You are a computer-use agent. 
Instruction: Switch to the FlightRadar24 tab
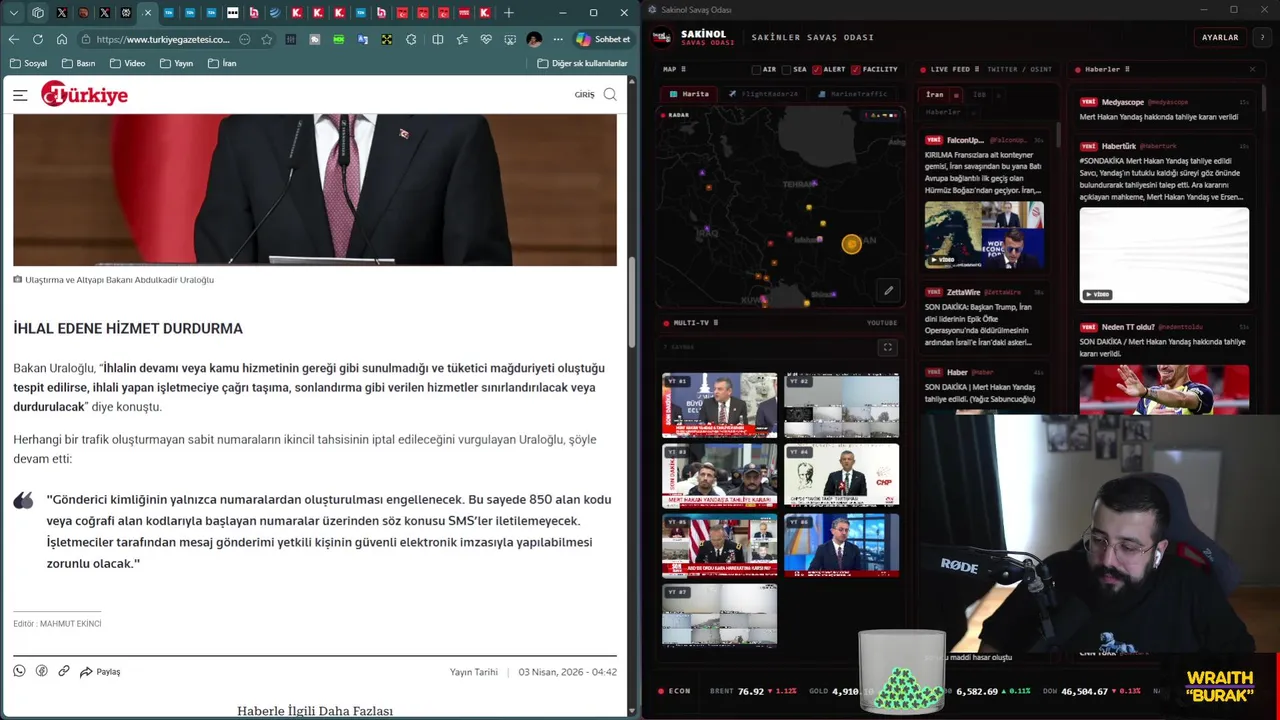pyautogui.click(x=764, y=94)
